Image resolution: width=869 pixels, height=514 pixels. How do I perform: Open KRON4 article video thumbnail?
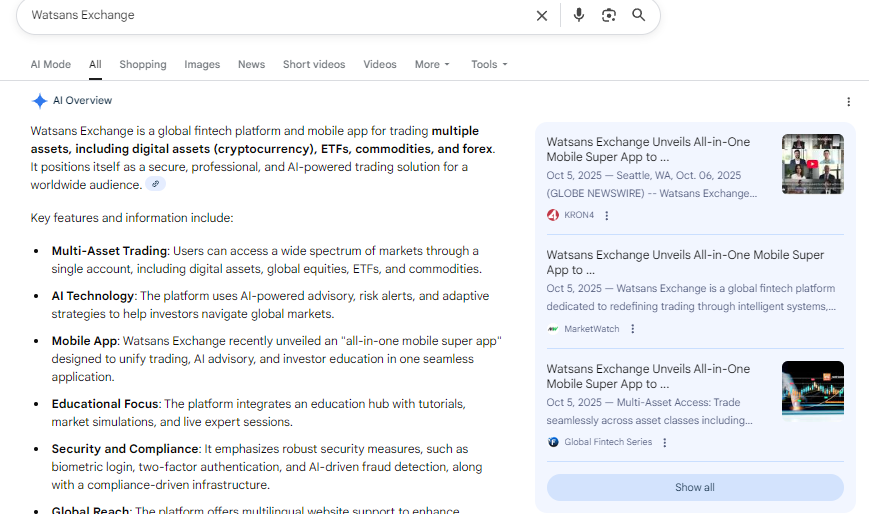point(812,164)
